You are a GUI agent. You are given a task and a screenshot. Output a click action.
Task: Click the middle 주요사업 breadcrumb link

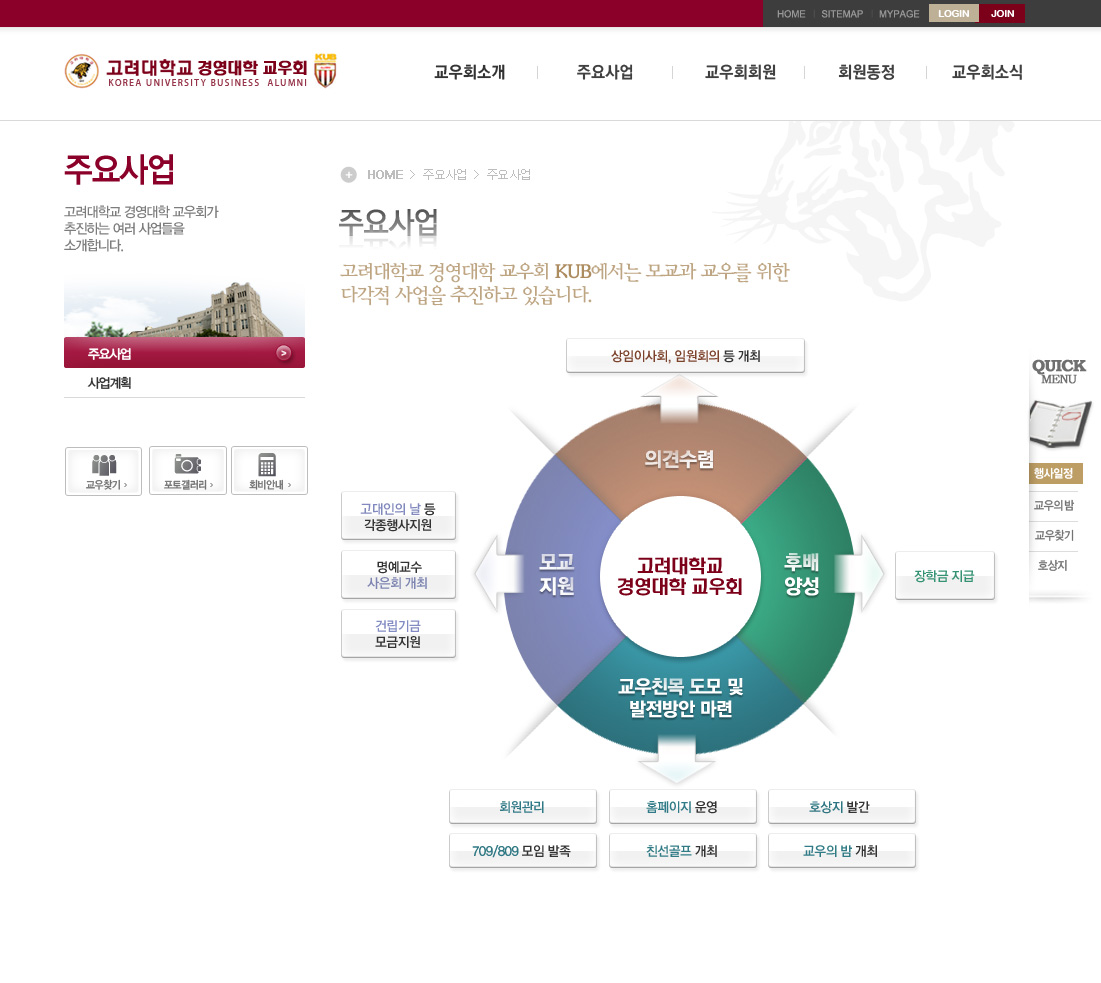(x=444, y=174)
